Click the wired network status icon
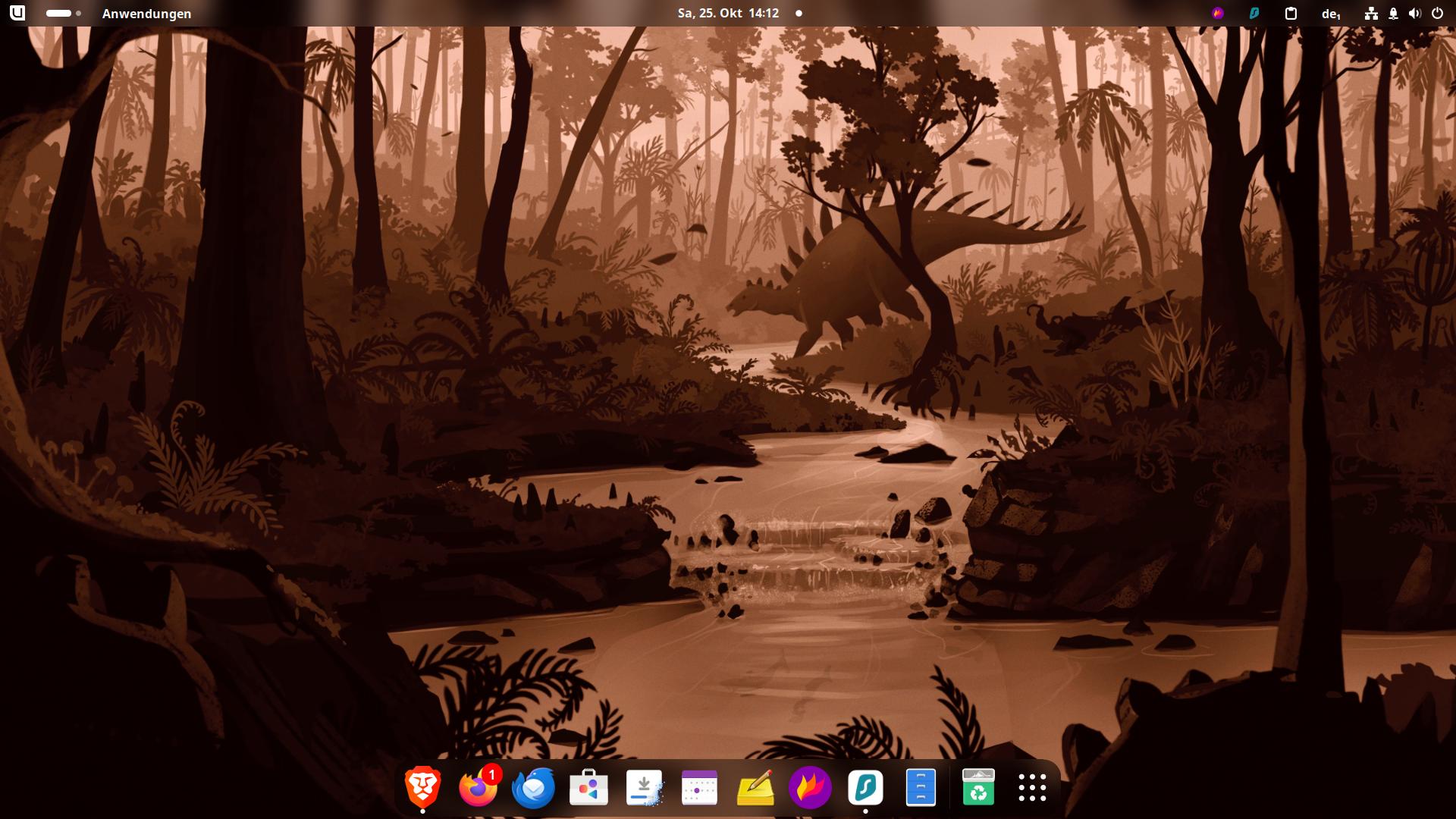This screenshot has width=1456, height=819. (1371, 13)
